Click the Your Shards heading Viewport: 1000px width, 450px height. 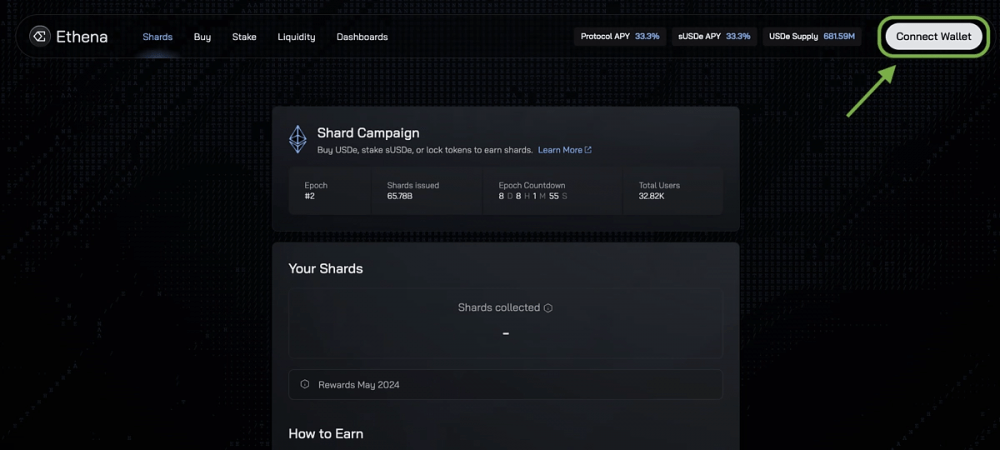click(326, 269)
